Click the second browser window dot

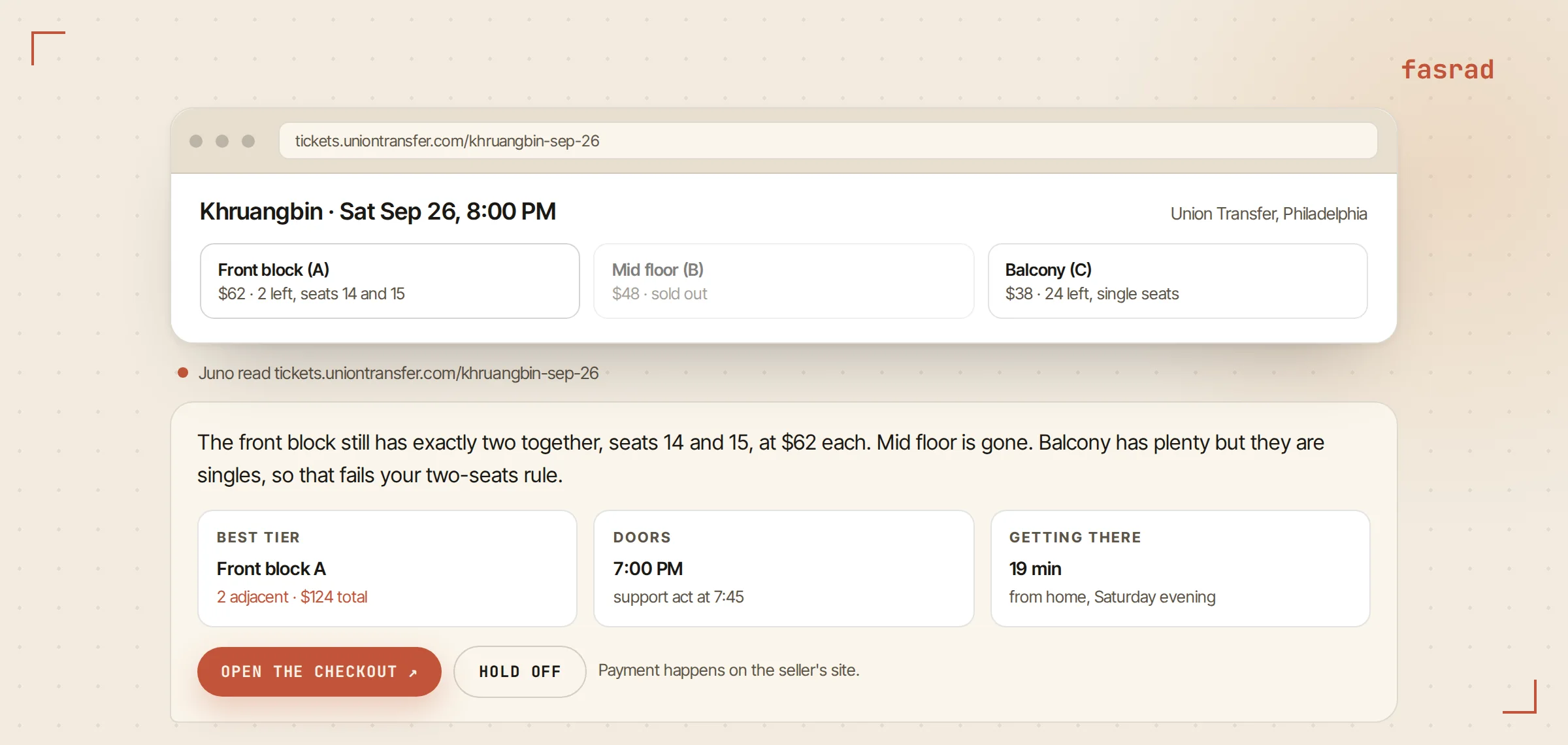pyautogui.click(x=222, y=141)
